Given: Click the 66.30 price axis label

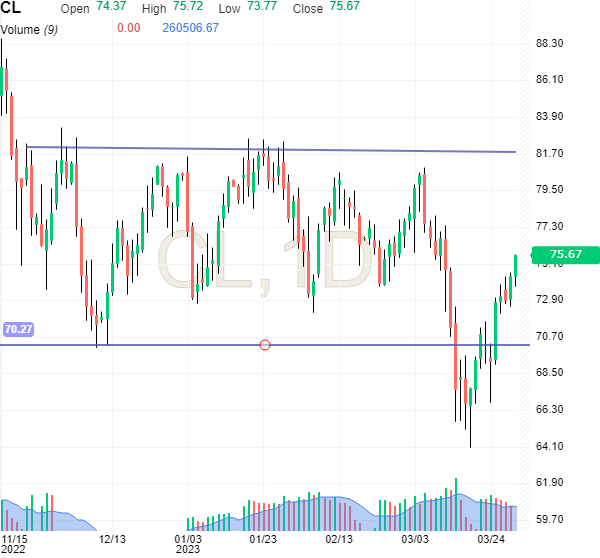Looking at the screenshot, I should pyautogui.click(x=549, y=410).
